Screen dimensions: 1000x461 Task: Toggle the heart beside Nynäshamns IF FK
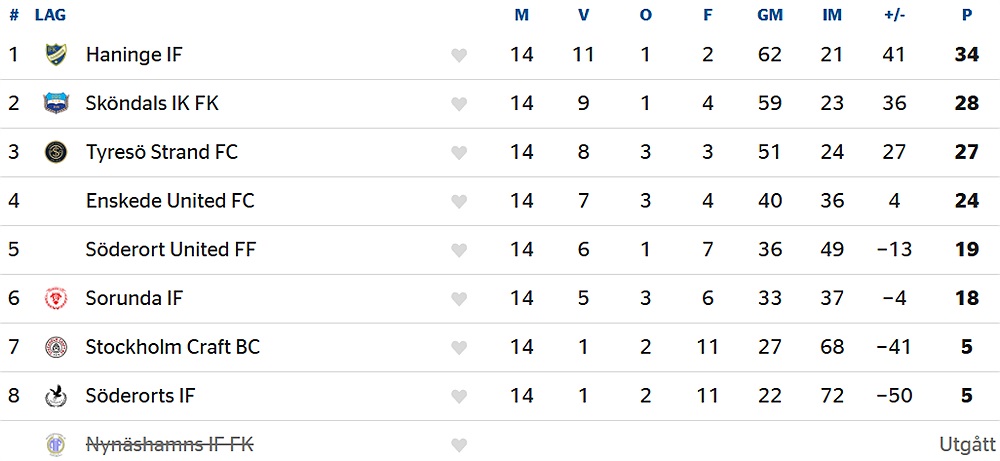point(459,445)
